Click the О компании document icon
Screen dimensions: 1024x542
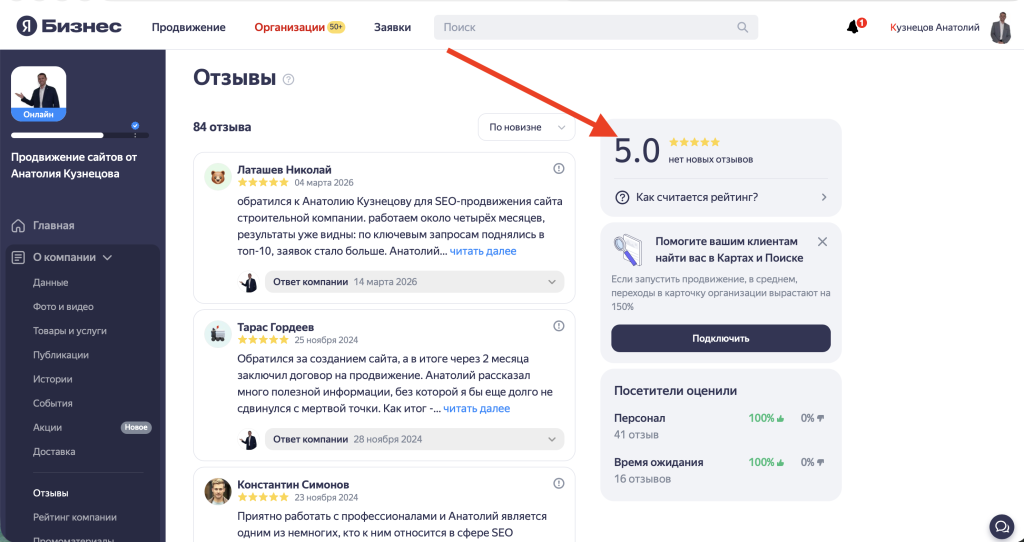click(18, 257)
